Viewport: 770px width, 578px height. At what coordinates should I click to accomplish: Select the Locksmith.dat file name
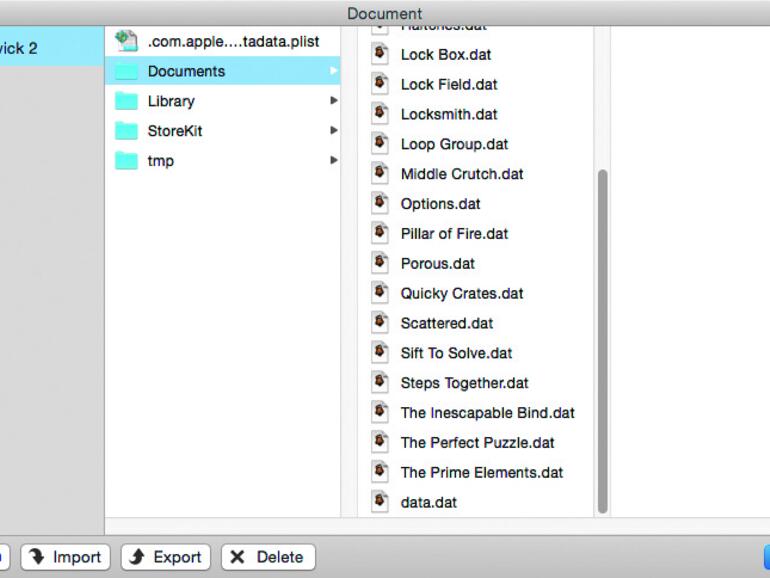(x=449, y=114)
